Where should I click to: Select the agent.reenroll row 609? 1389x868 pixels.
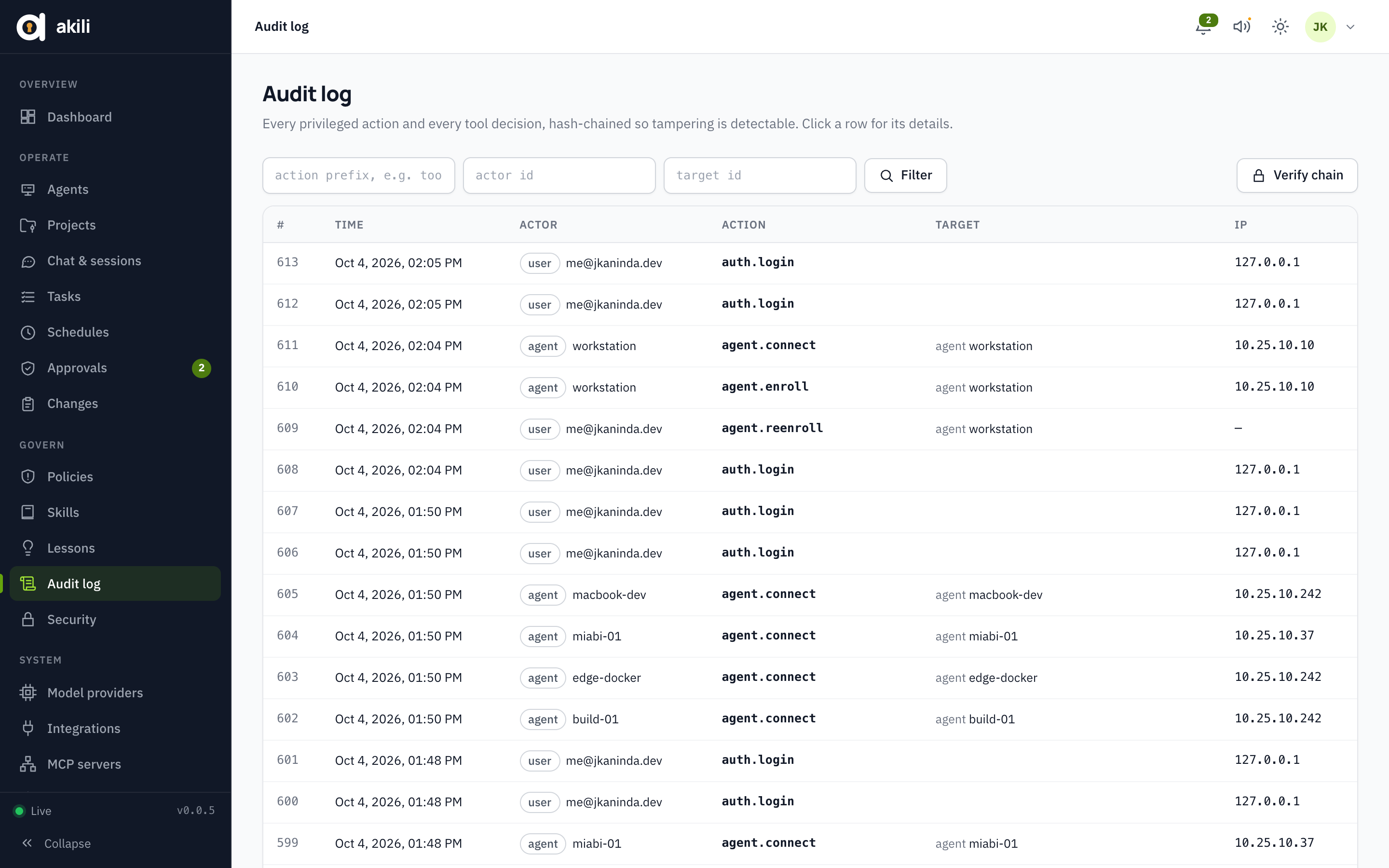(x=810, y=429)
